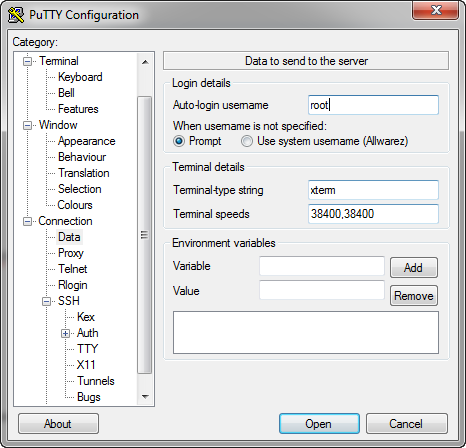
Task: Select the Keyboard settings item
Action: point(80,77)
